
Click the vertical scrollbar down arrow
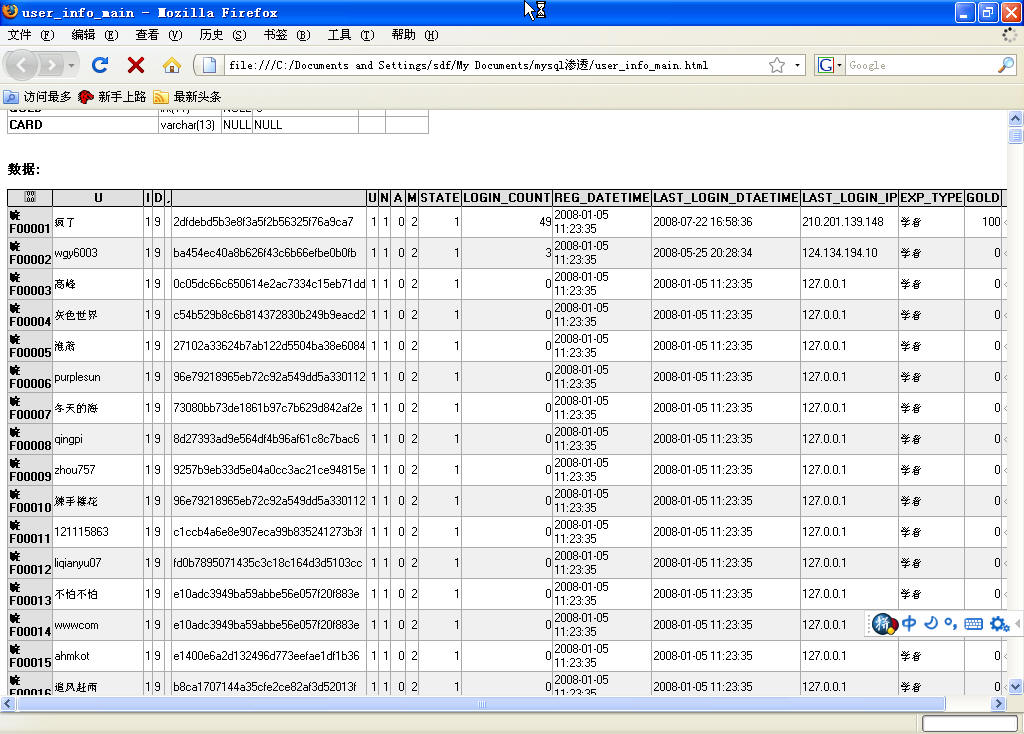tap(1015, 686)
